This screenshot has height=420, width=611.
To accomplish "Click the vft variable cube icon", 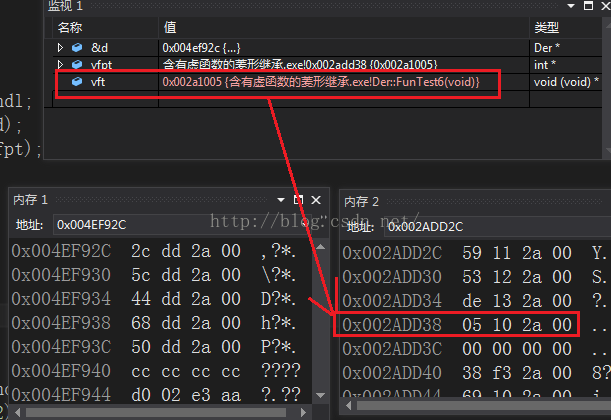I will [x=77, y=81].
